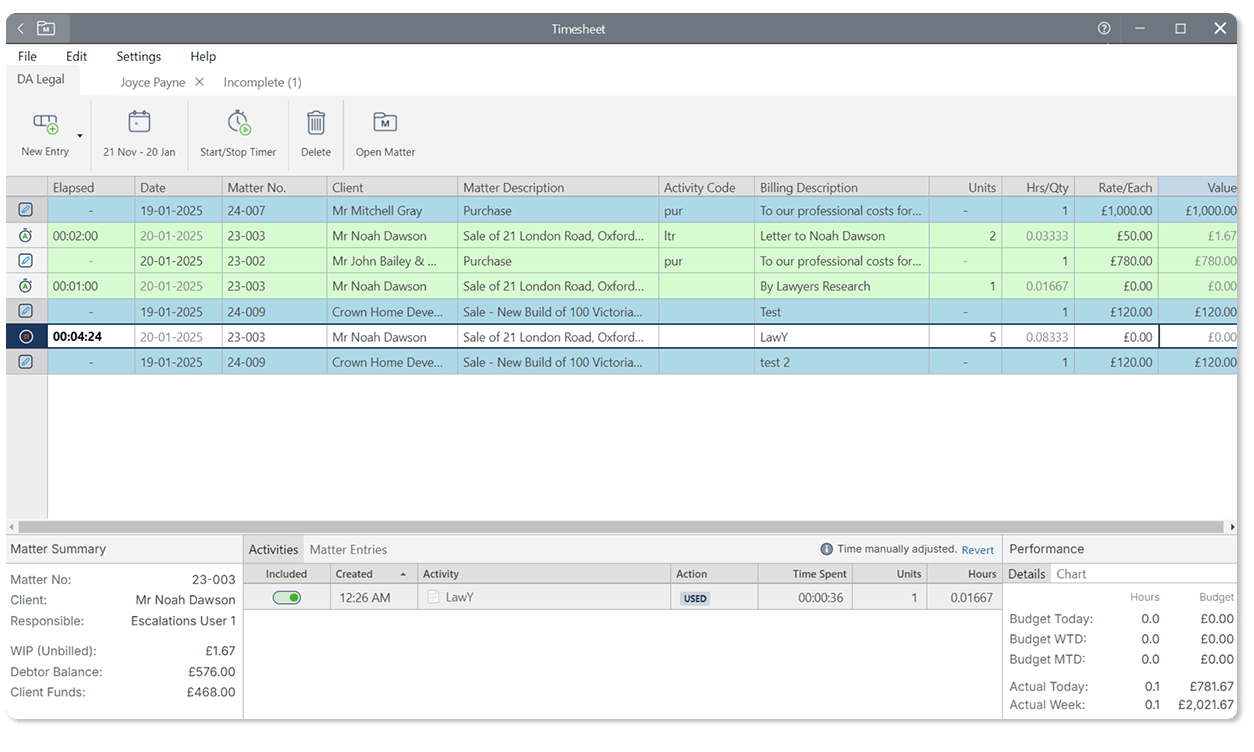Open the Settings menu
Screen dimensions: 1254x752
(x=138, y=57)
